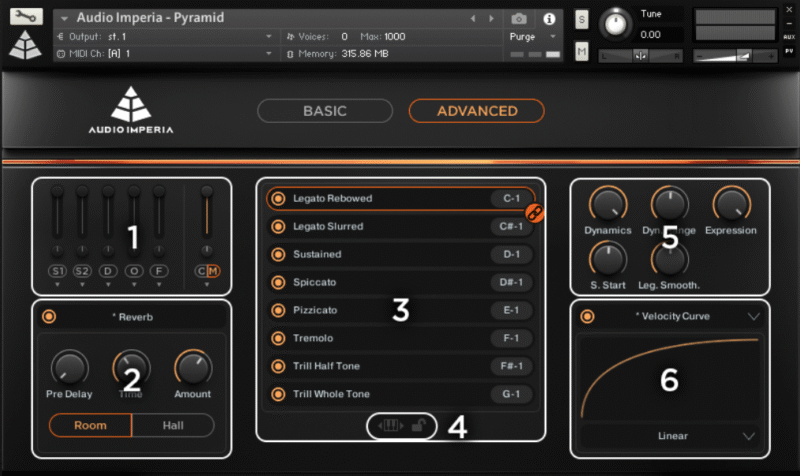Open the dropdown arrow below D
This screenshot has height=476, width=800.
pyautogui.click(x=108, y=285)
